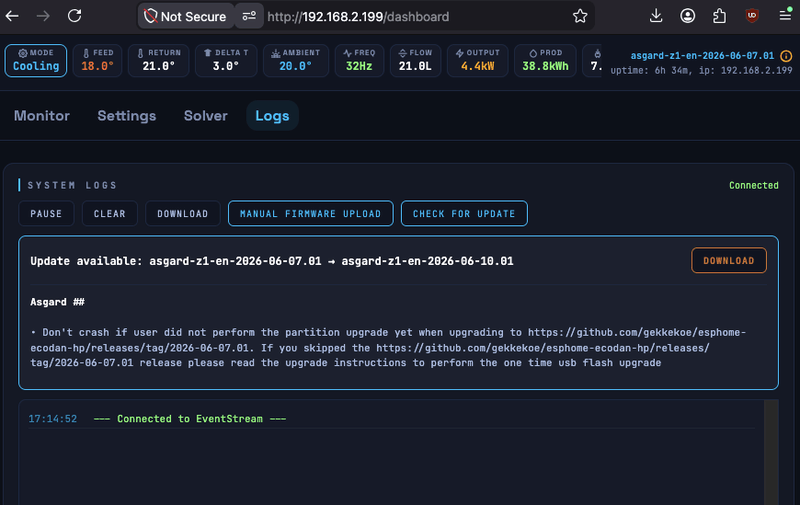
Task: Pause the system log stream
Action: click(46, 214)
